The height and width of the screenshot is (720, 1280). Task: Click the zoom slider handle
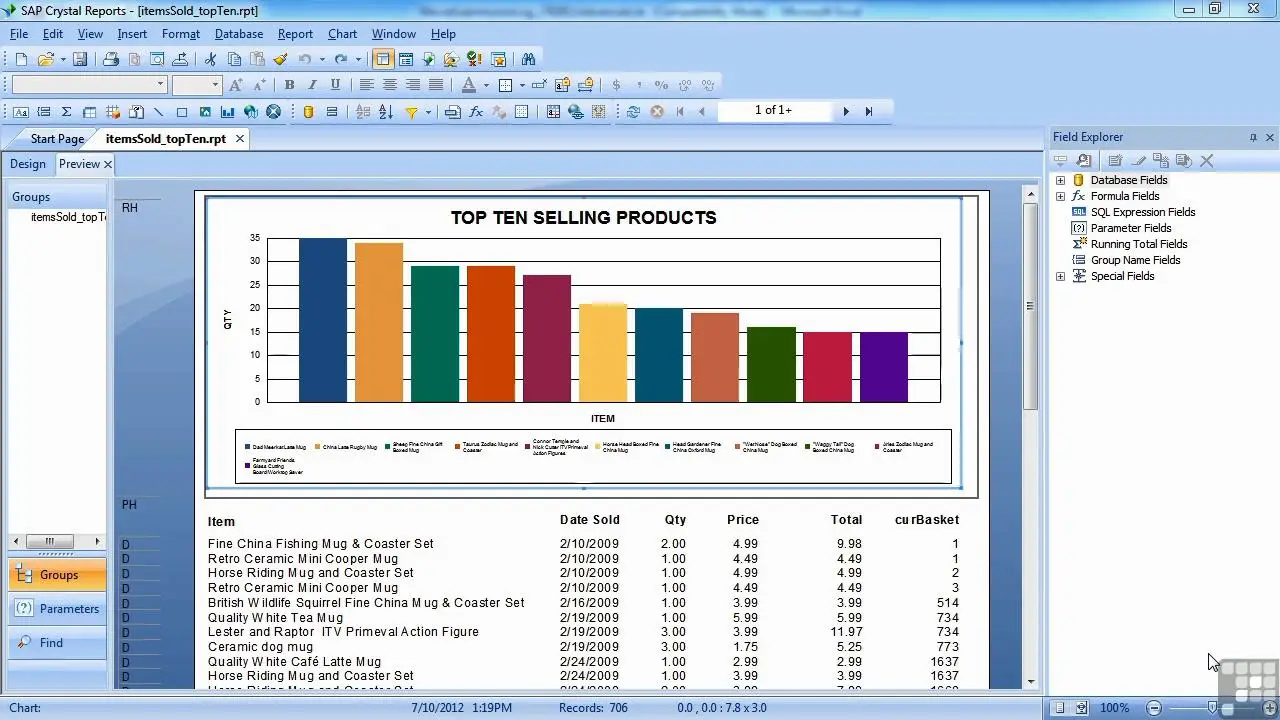(x=1213, y=708)
